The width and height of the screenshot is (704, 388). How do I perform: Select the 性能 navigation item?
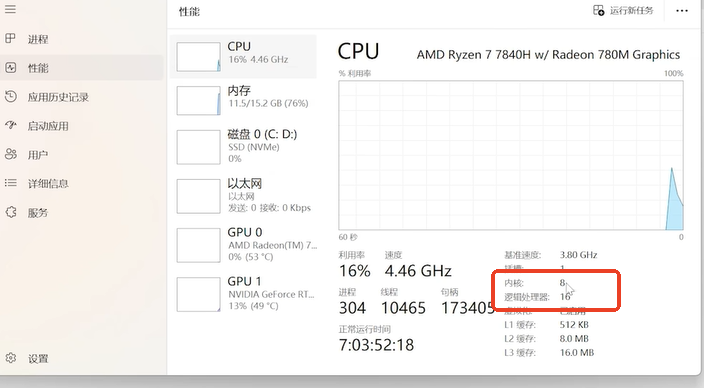pyautogui.click(x=82, y=68)
